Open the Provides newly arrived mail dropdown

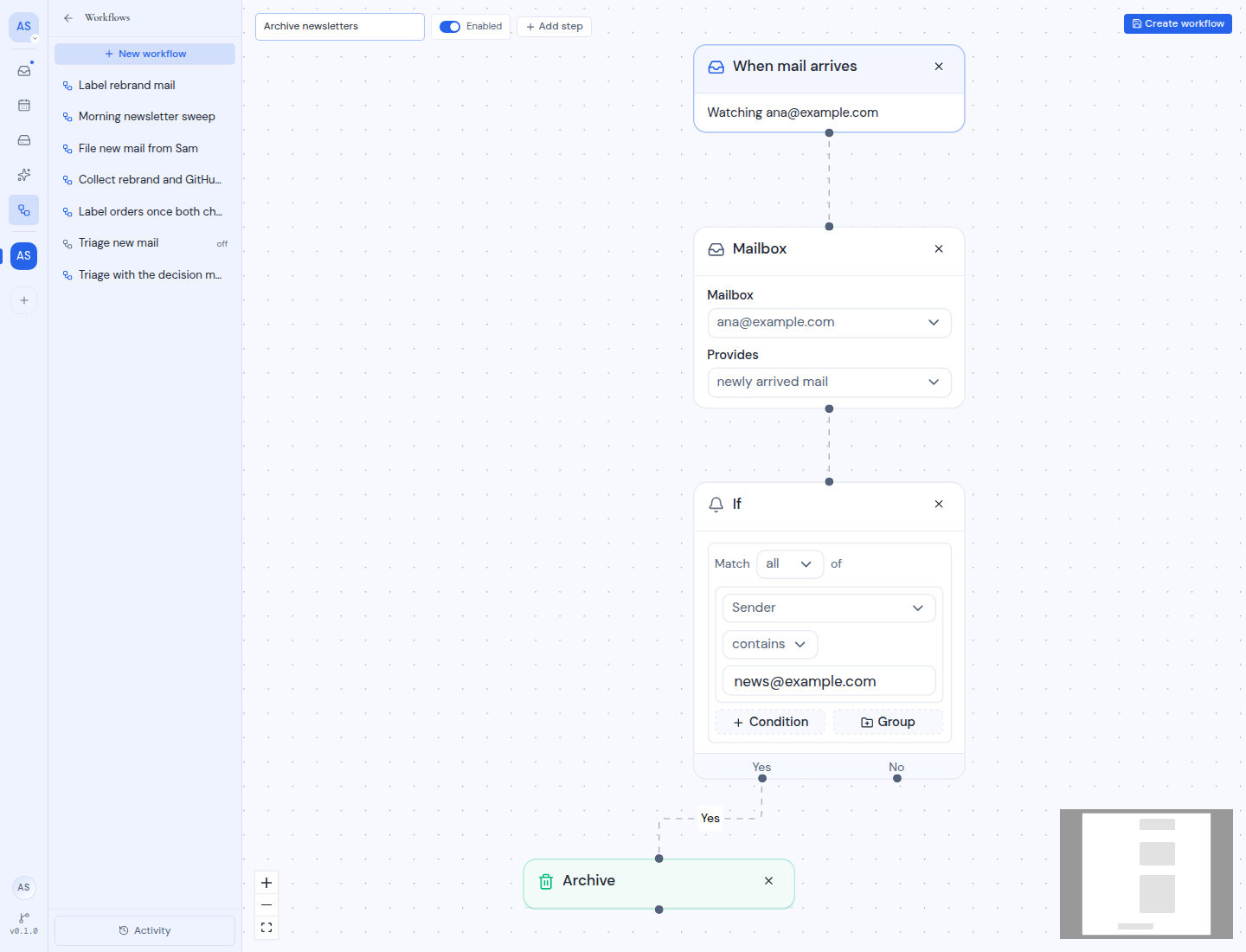[829, 383]
